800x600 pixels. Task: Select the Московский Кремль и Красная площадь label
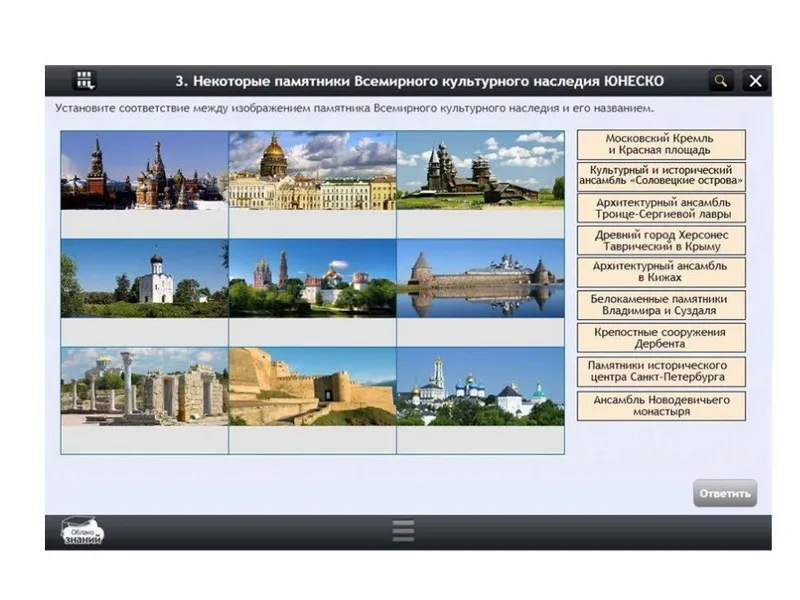(x=660, y=144)
